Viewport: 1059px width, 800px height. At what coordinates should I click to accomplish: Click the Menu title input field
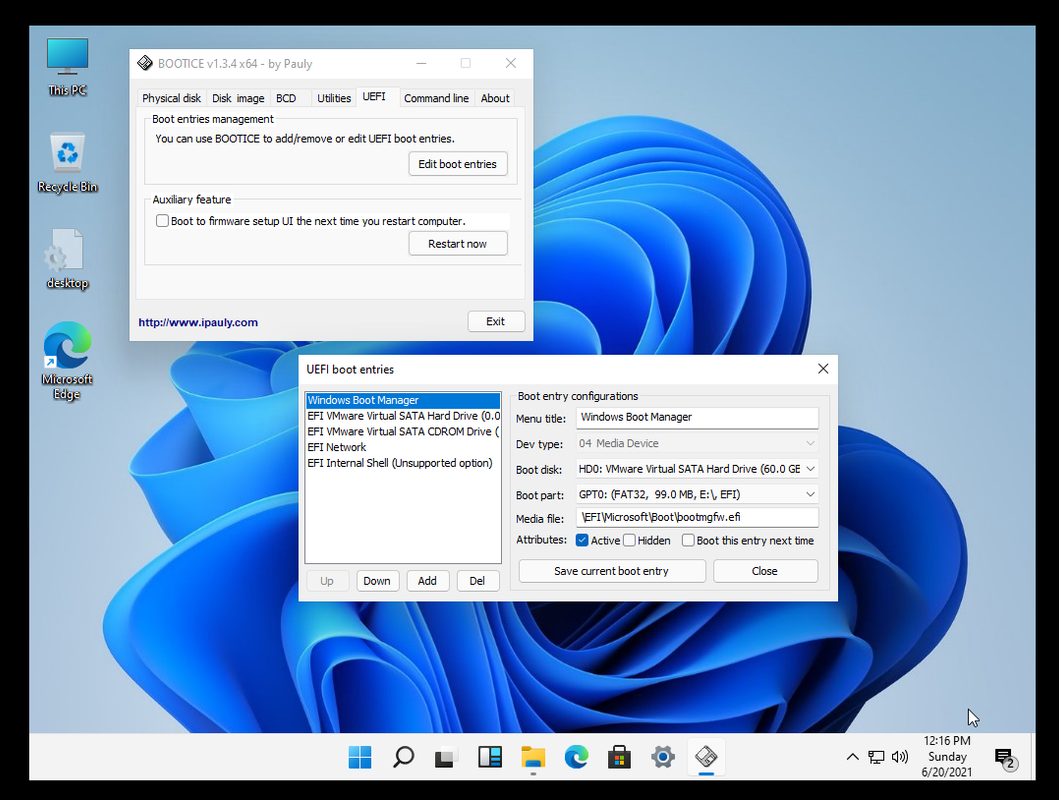tap(697, 417)
